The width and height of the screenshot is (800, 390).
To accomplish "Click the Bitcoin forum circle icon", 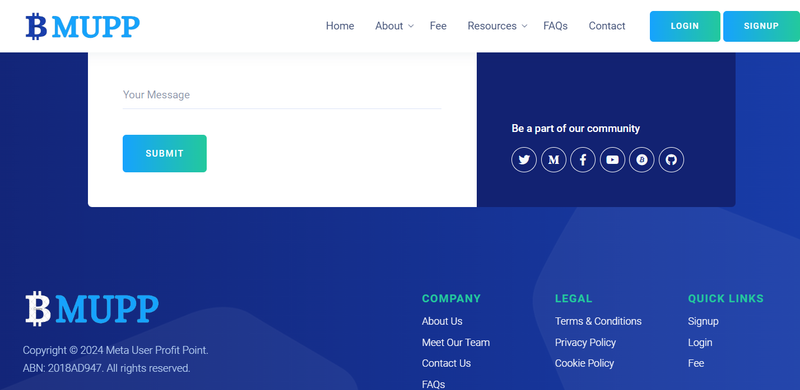I will click(642, 160).
